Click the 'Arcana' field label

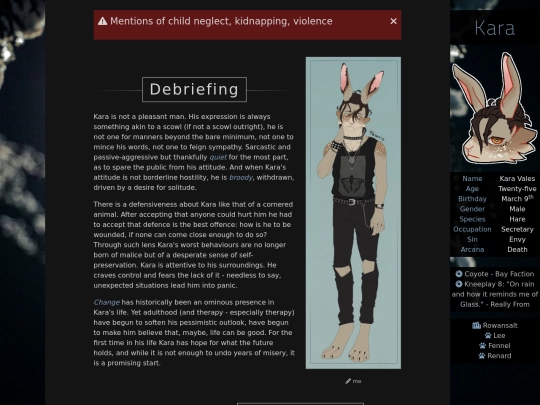pos(472,250)
